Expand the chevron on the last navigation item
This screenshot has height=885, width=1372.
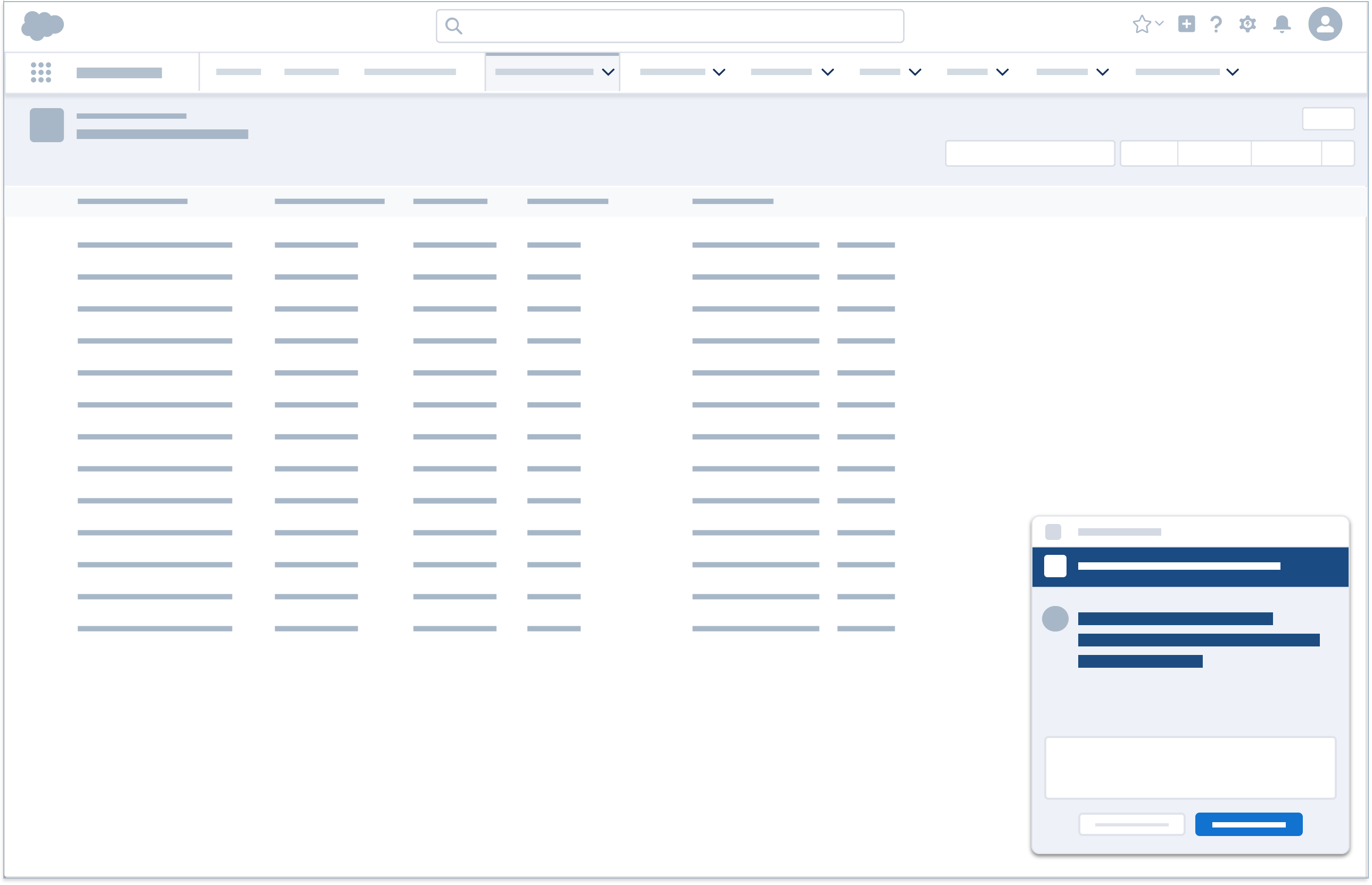pyautogui.click(x=1232, y=72)
